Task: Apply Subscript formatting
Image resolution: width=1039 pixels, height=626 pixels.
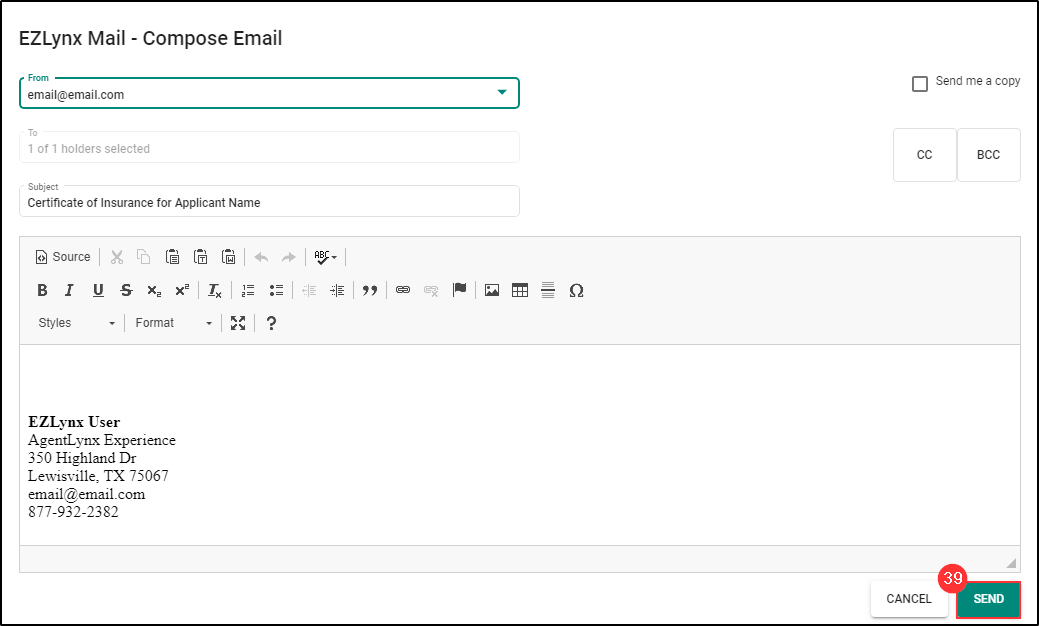Action: [154, 290]
